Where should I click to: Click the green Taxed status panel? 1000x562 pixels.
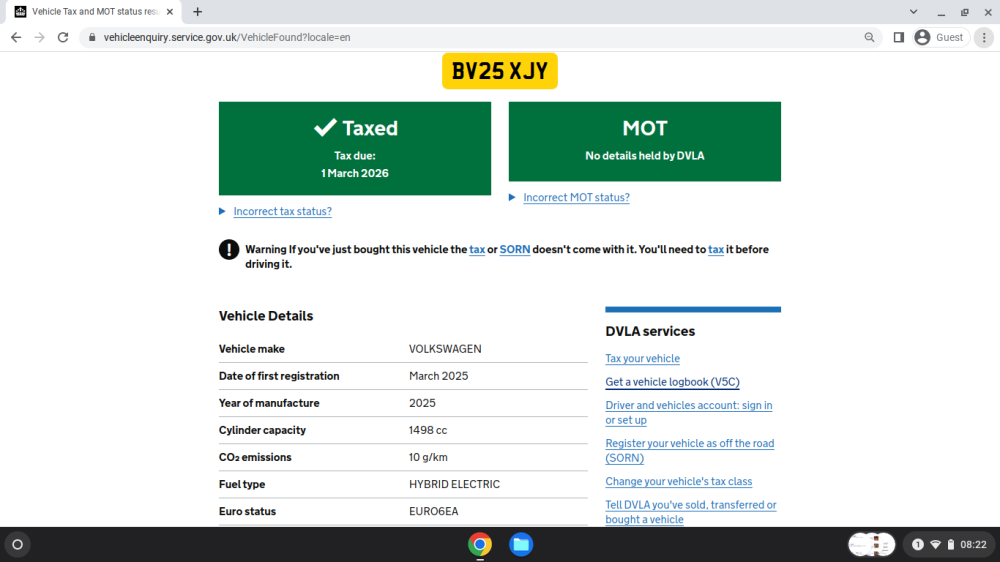pyautogui.click(x=355, y=148)
